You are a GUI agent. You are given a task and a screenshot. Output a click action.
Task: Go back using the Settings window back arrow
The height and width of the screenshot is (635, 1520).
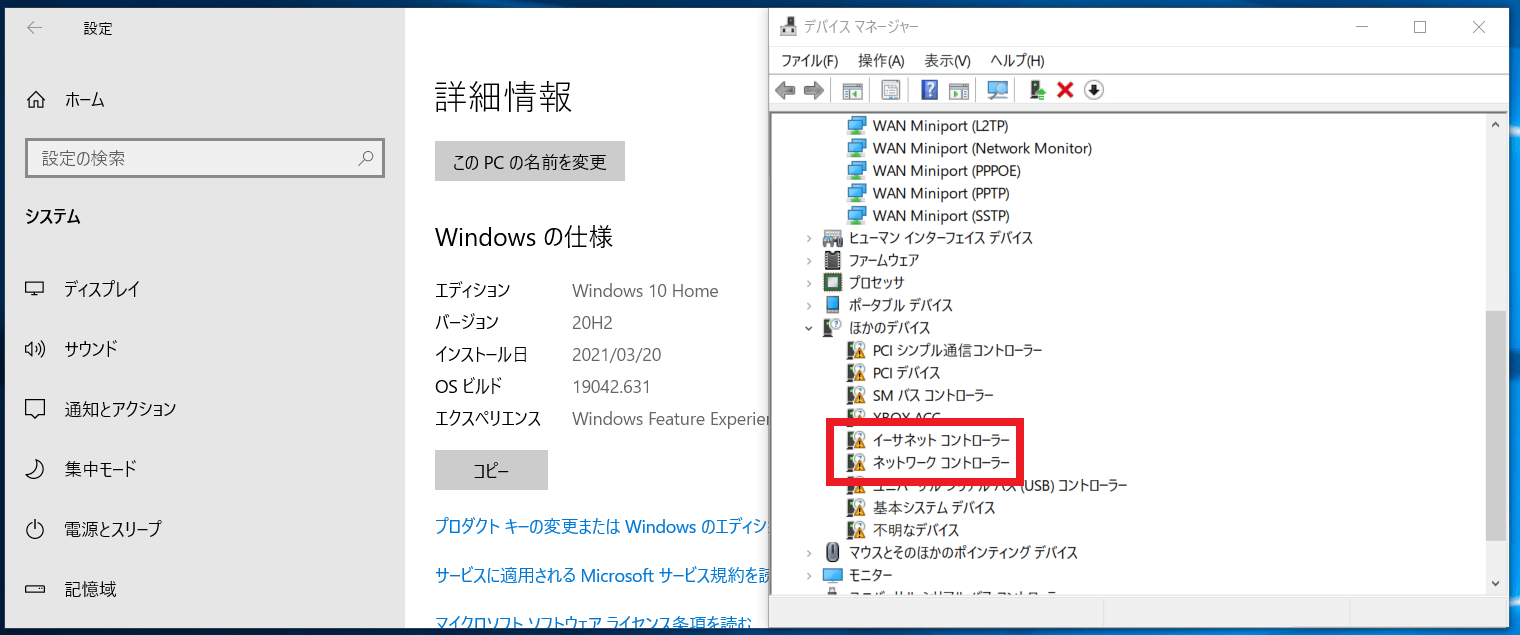[x=35, y=28]
